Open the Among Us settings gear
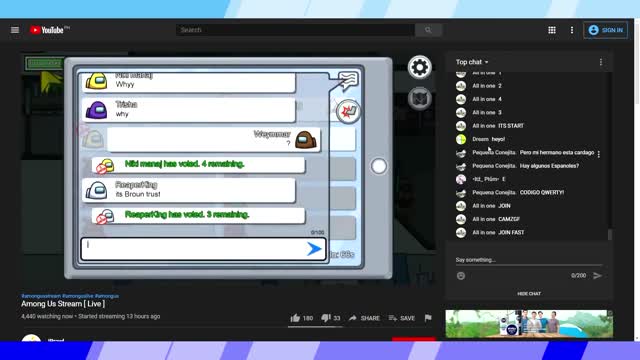This screenshot has width=640, height=360. tap(420, 67)
